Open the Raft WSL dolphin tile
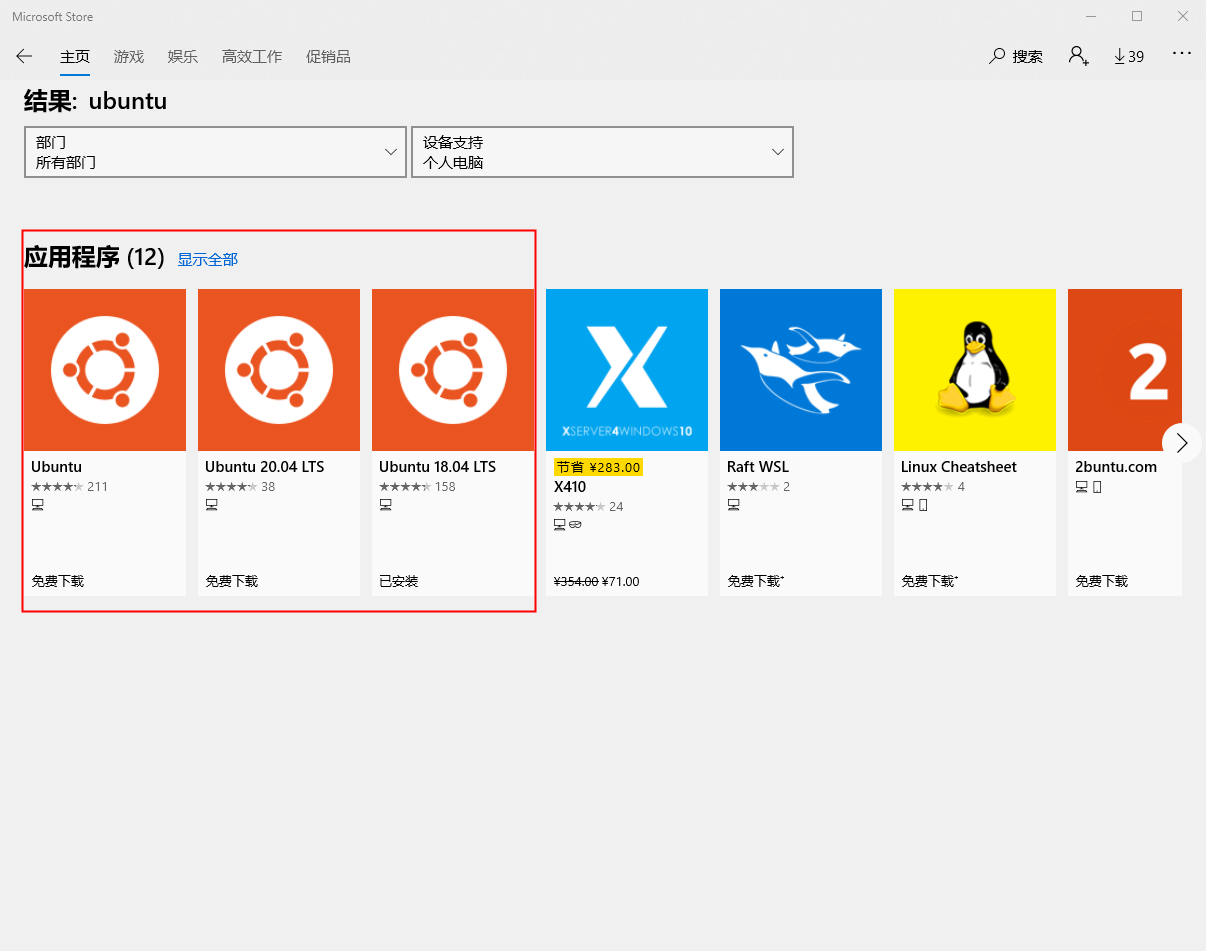 [801, 370]
